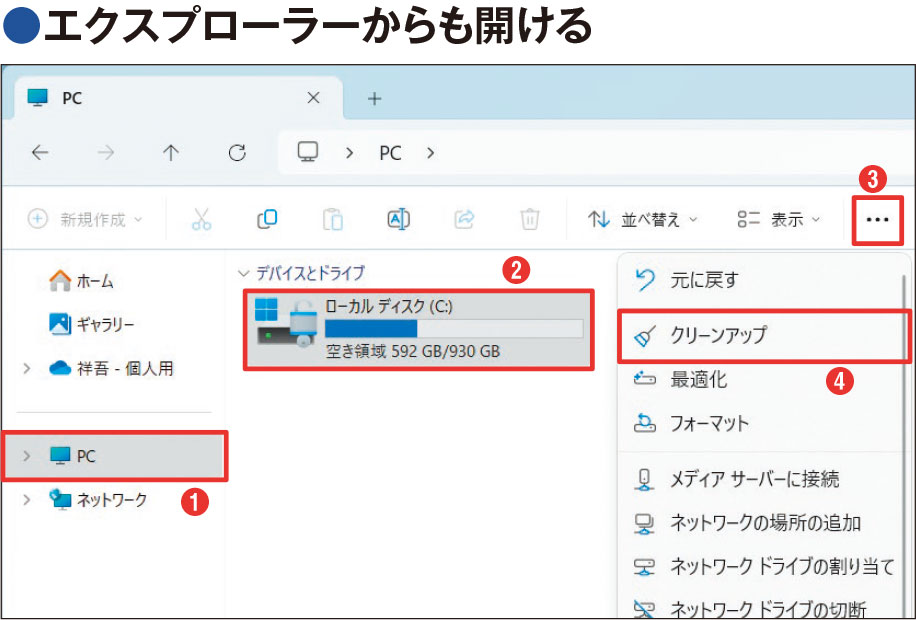The height and width of the screenshot is (620, 916).
Task: Click the Refresh icon in the address bar
Action: [237, 152]
